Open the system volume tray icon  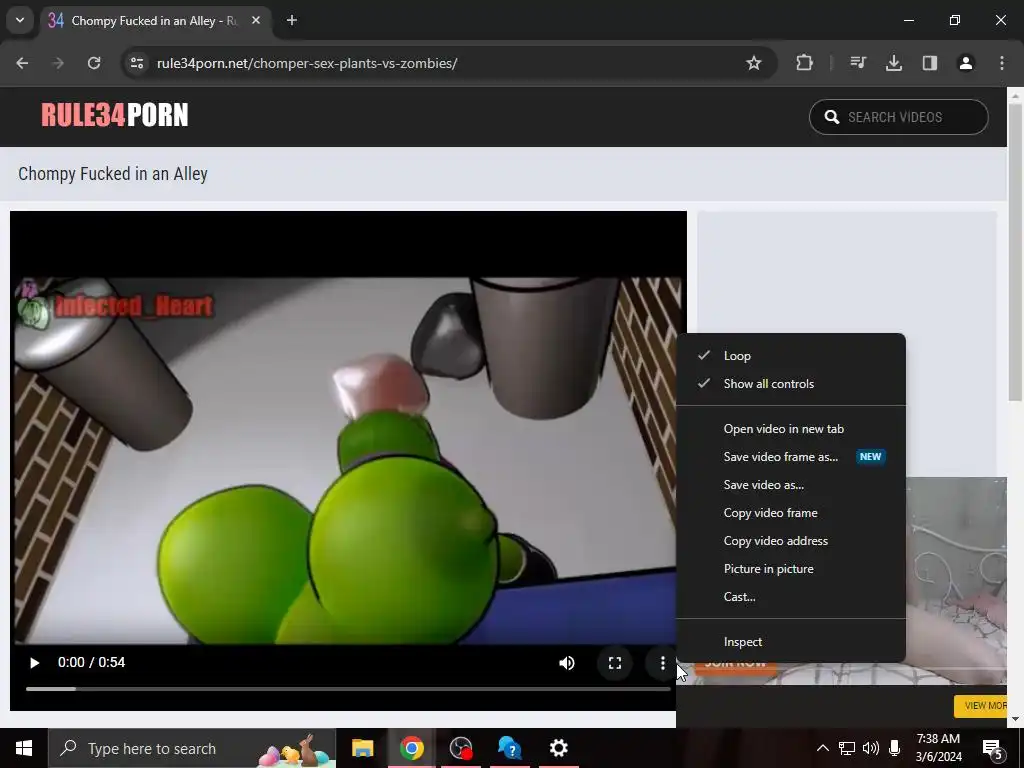point(871,748)
